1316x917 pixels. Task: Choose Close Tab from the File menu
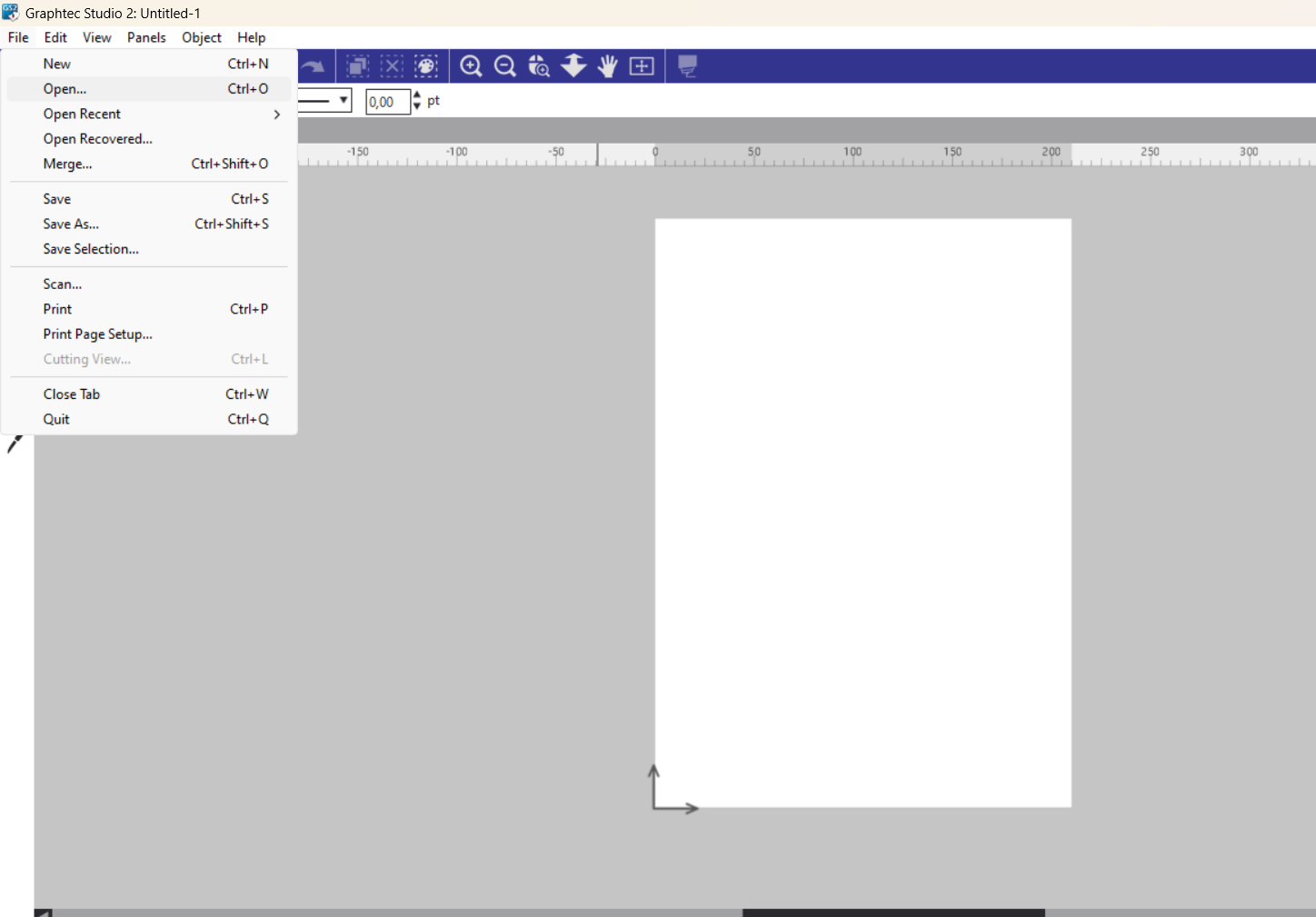coord(149,394)
